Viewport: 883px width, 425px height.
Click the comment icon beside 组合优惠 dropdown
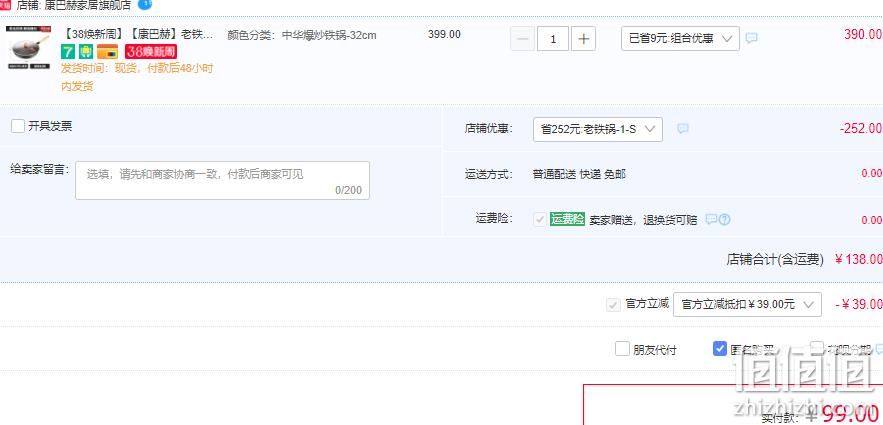(751, 38)
